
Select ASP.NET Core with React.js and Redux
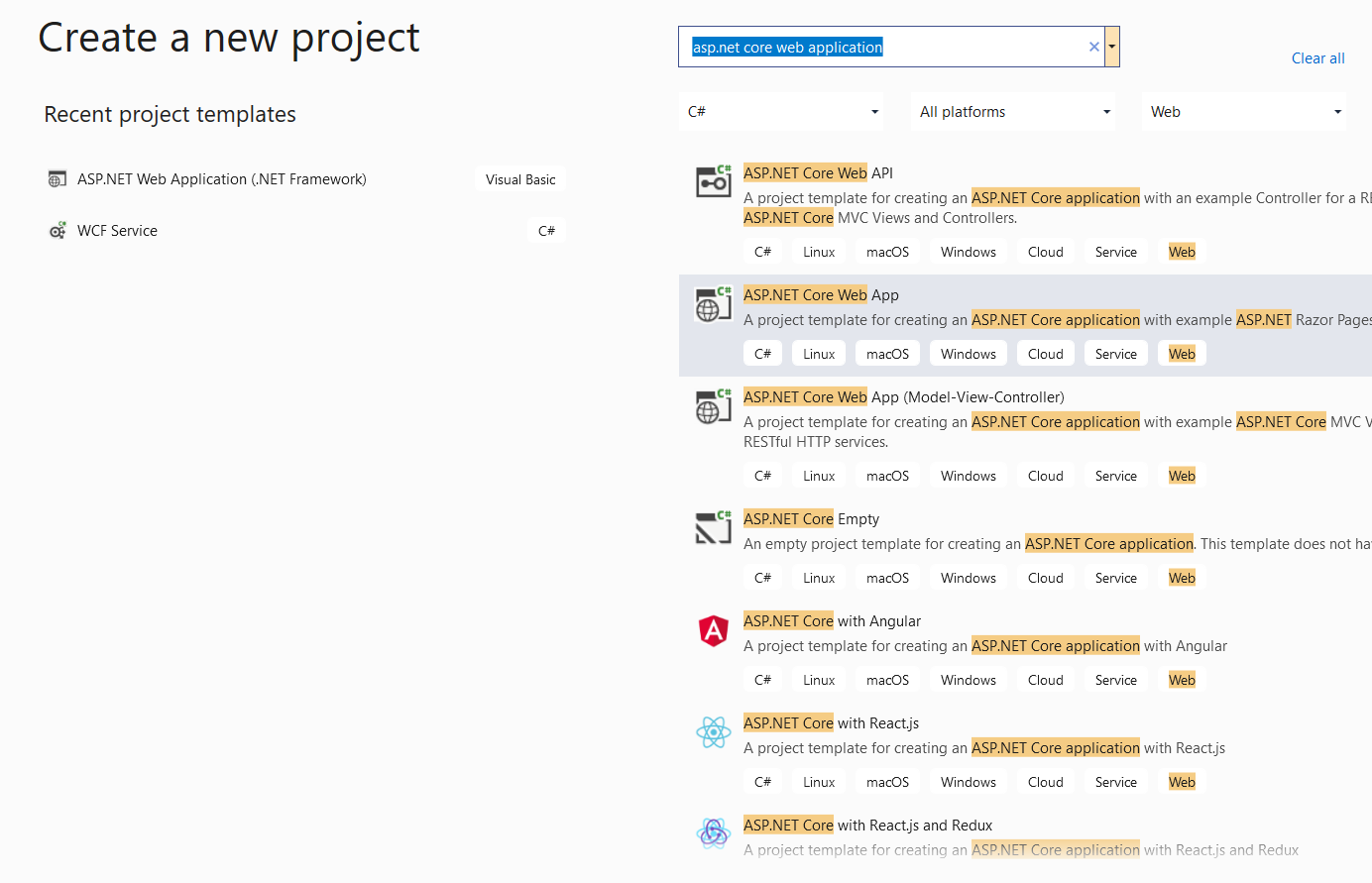(867, 826)
